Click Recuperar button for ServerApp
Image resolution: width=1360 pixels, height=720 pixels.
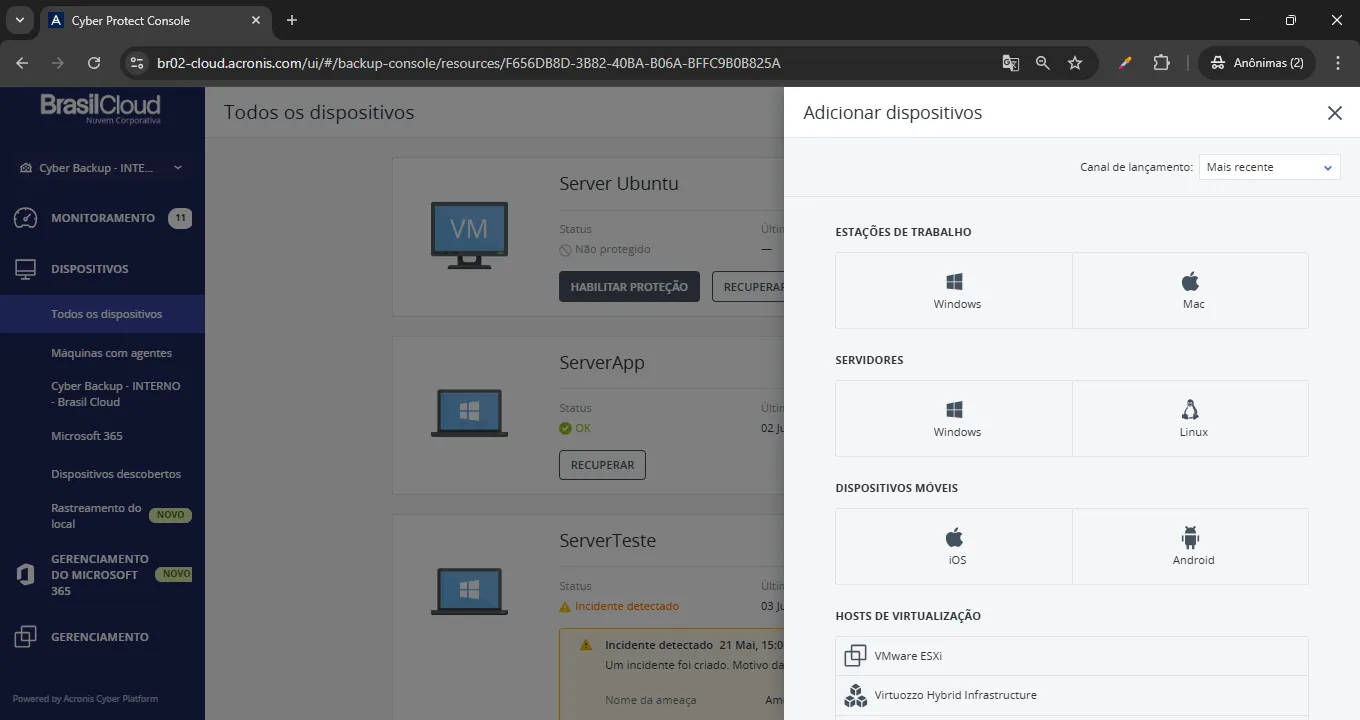[602, 465]
